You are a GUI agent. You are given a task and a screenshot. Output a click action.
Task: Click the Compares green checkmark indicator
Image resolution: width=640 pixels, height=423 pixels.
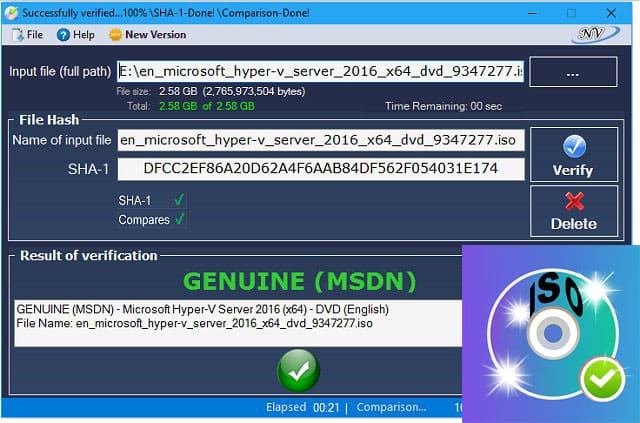tap(180, 219)
